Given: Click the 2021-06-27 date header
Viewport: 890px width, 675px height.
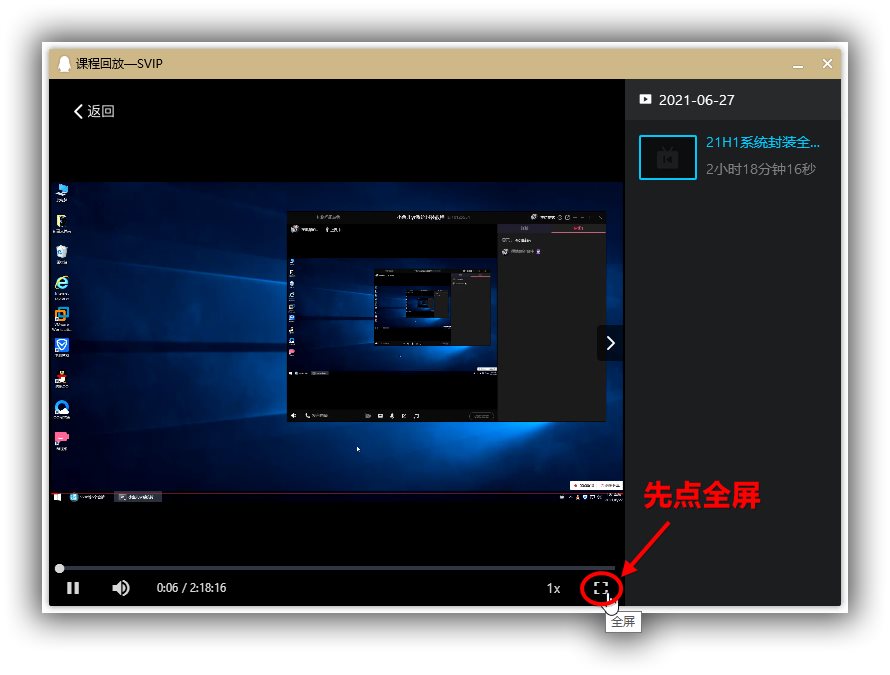Looking at the screenshot, I should [x=696, y=100].
